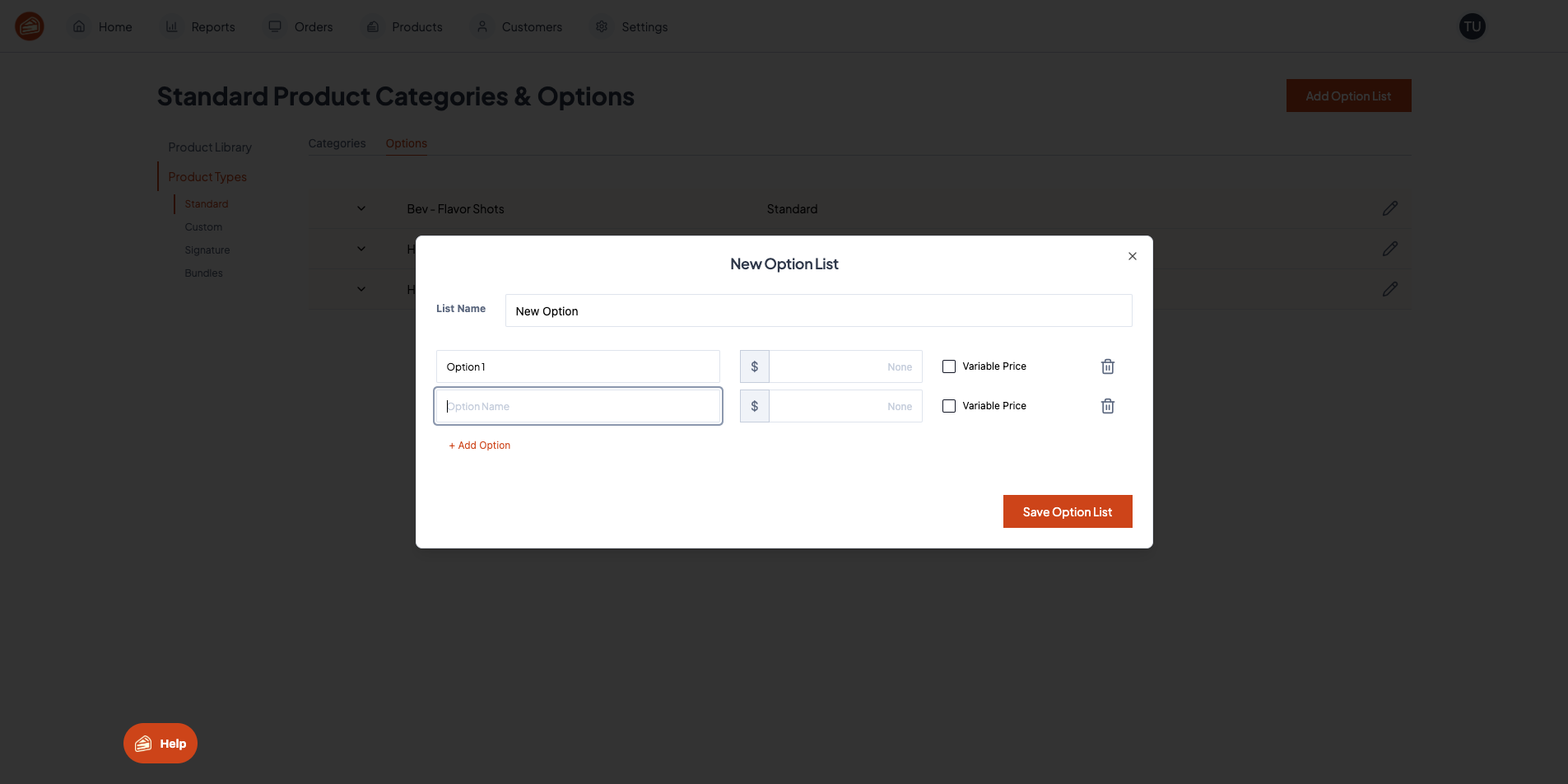Click the Home house icon
Screen dimensions: 1568x784
click(79, 26)
